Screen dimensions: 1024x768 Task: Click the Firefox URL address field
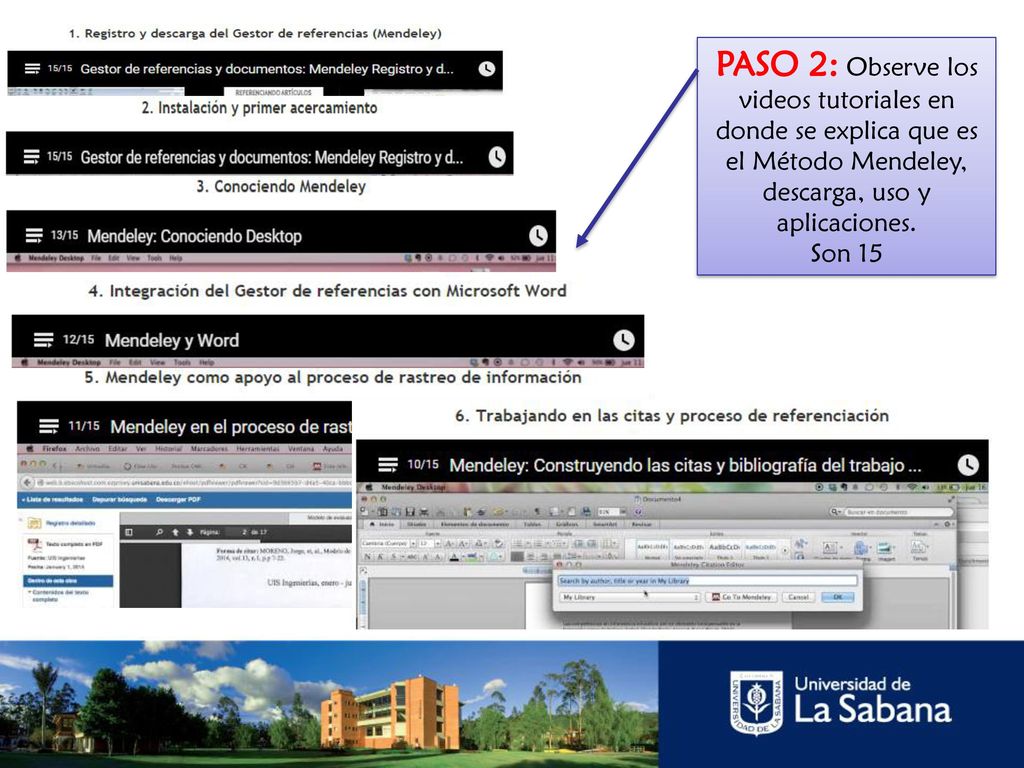pyautogui.click(x=195, y=483)
